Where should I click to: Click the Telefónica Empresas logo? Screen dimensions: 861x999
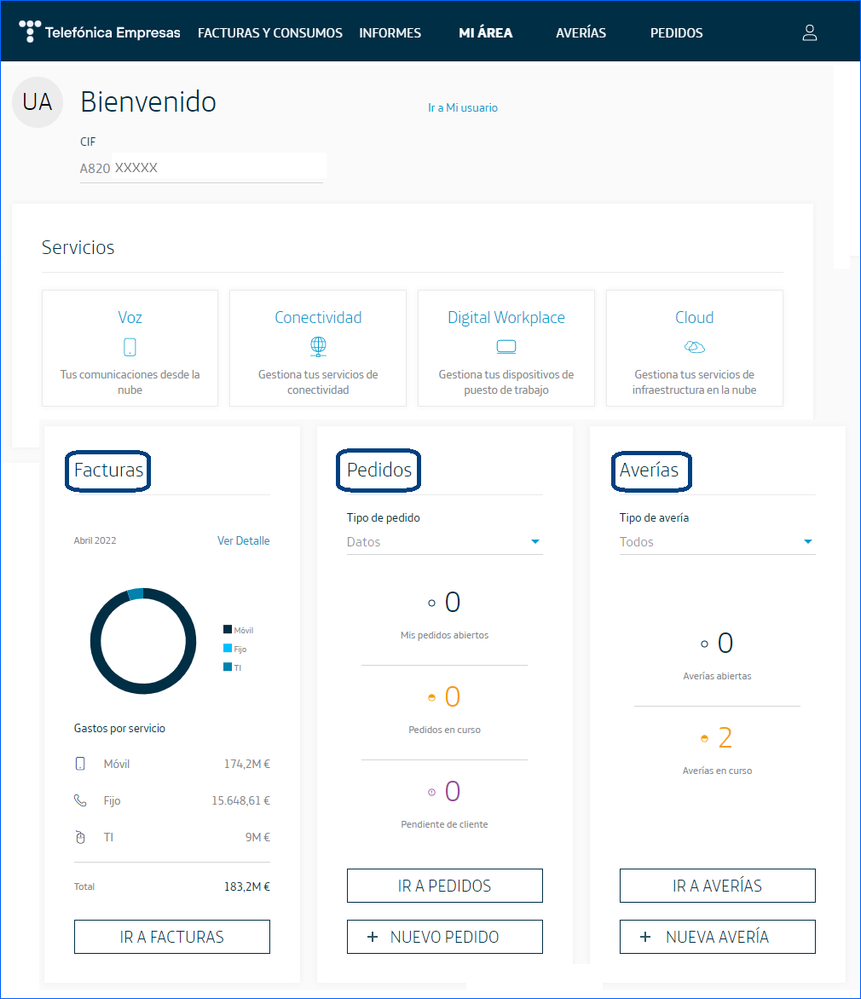(100, 32)
